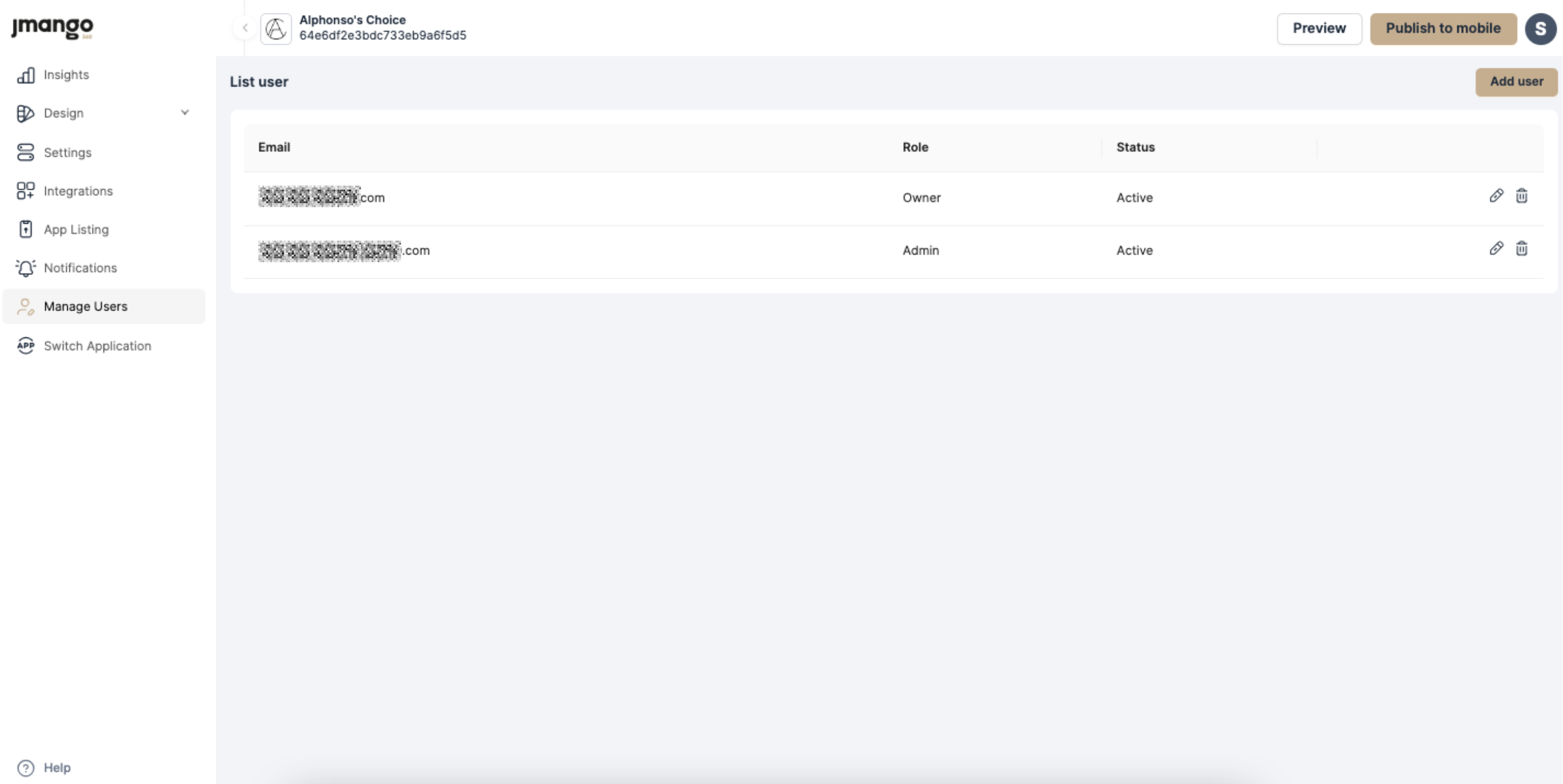Open Integrations in the sidebar
Viewport: 1563px width, 784px height.
pos(78,191)
